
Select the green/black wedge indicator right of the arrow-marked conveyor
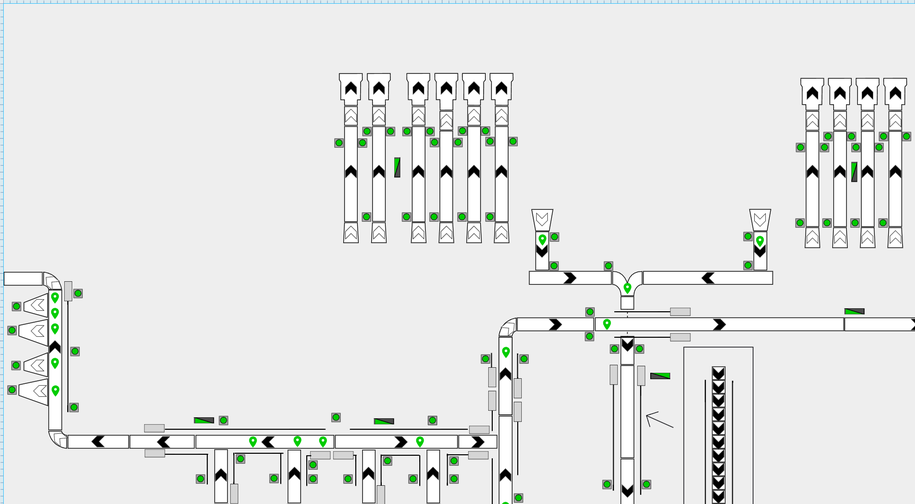click(x=660, y=377)
